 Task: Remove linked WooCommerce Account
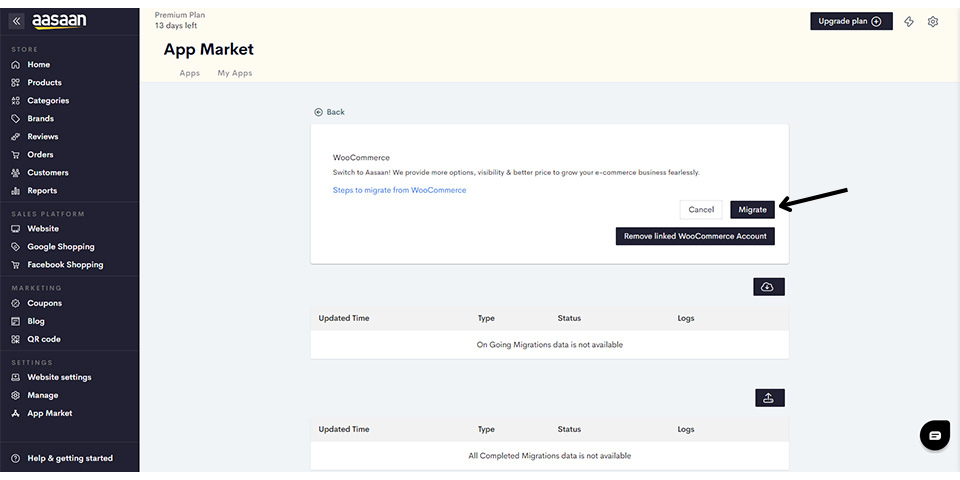(x=695, y=236)
